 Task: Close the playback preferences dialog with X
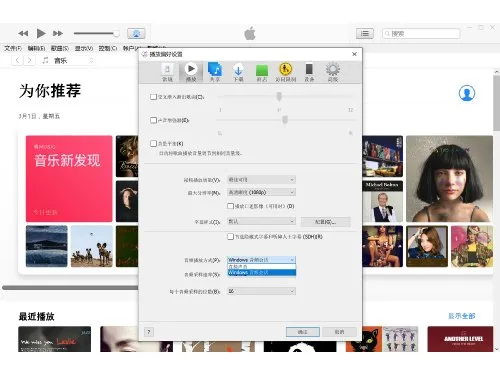pyautogui.click(x=354, y=54)
